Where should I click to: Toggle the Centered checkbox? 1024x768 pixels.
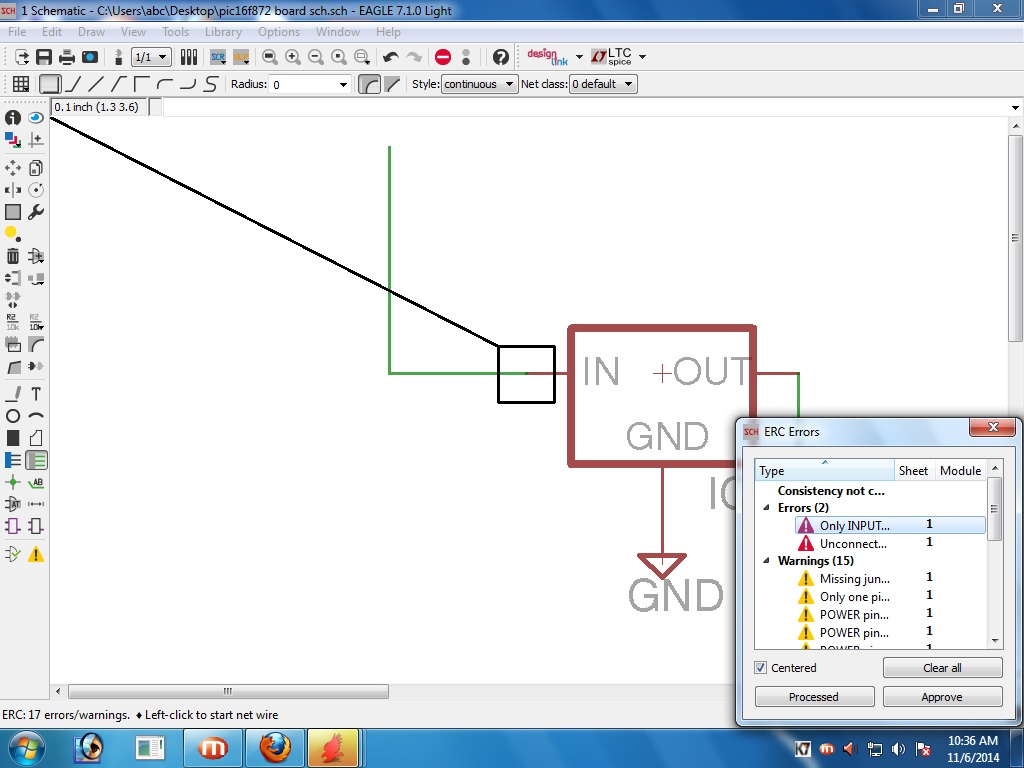click(760, 667)
